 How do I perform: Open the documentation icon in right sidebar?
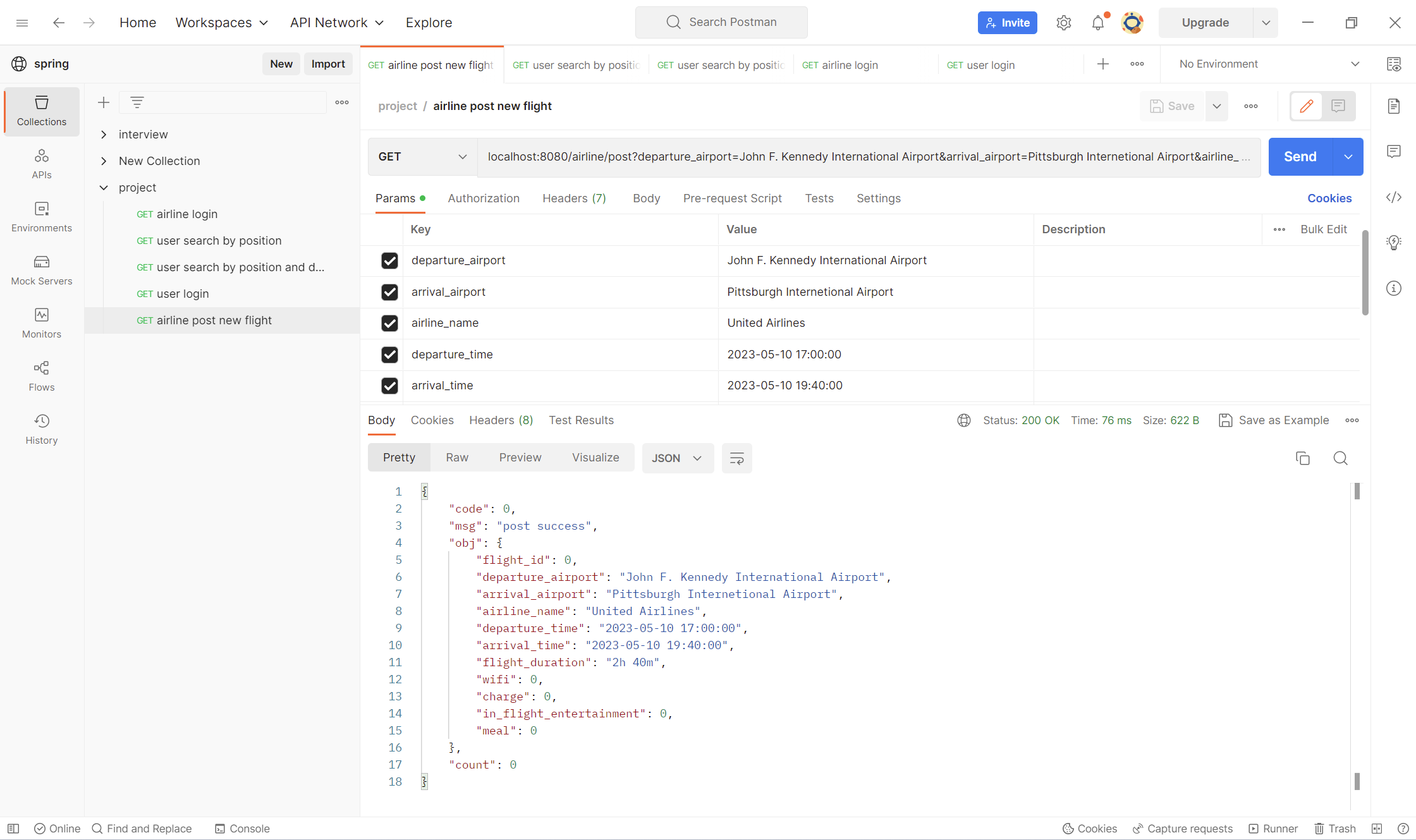[x=1394, y=106]
